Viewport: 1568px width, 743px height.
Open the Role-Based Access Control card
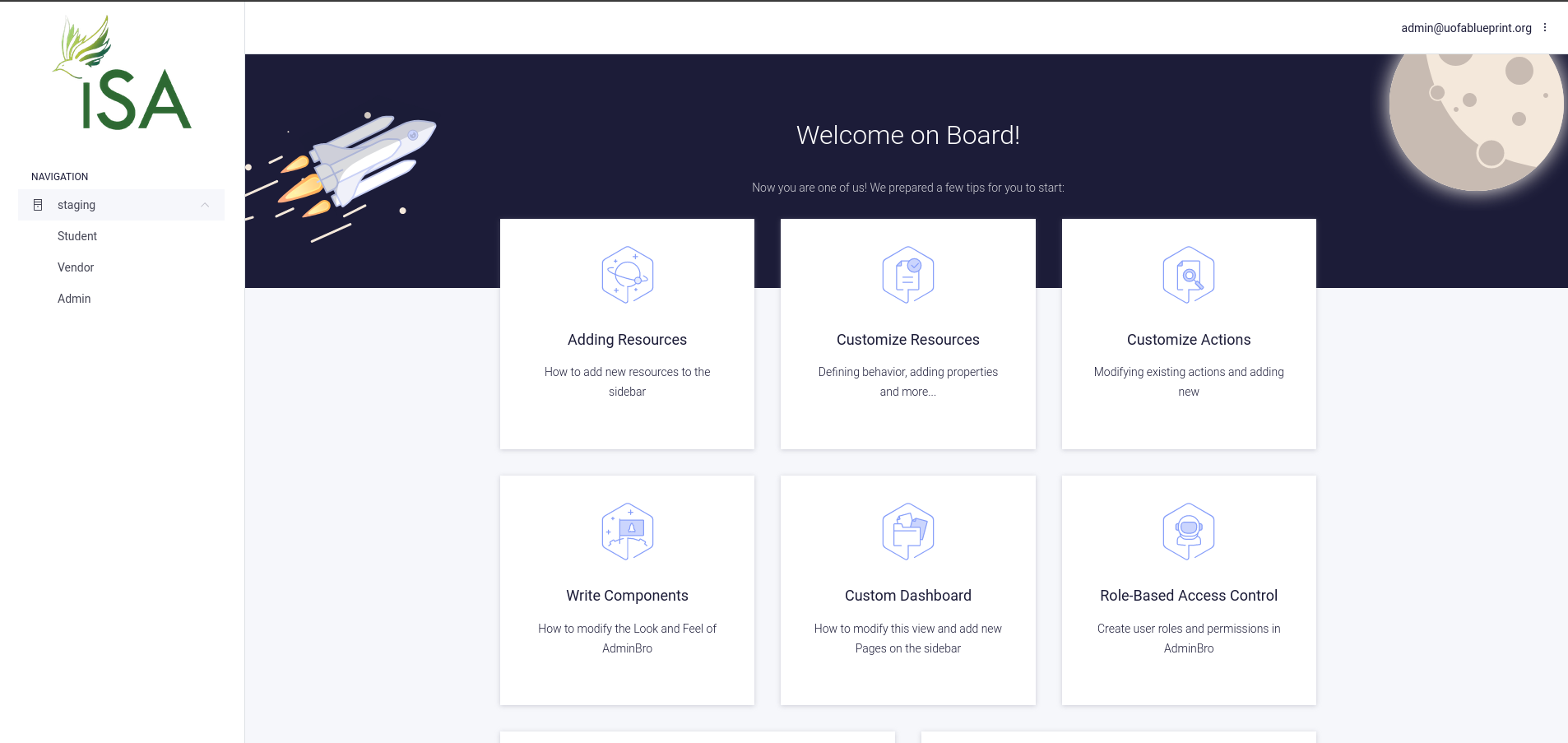tap(1188, 595)
